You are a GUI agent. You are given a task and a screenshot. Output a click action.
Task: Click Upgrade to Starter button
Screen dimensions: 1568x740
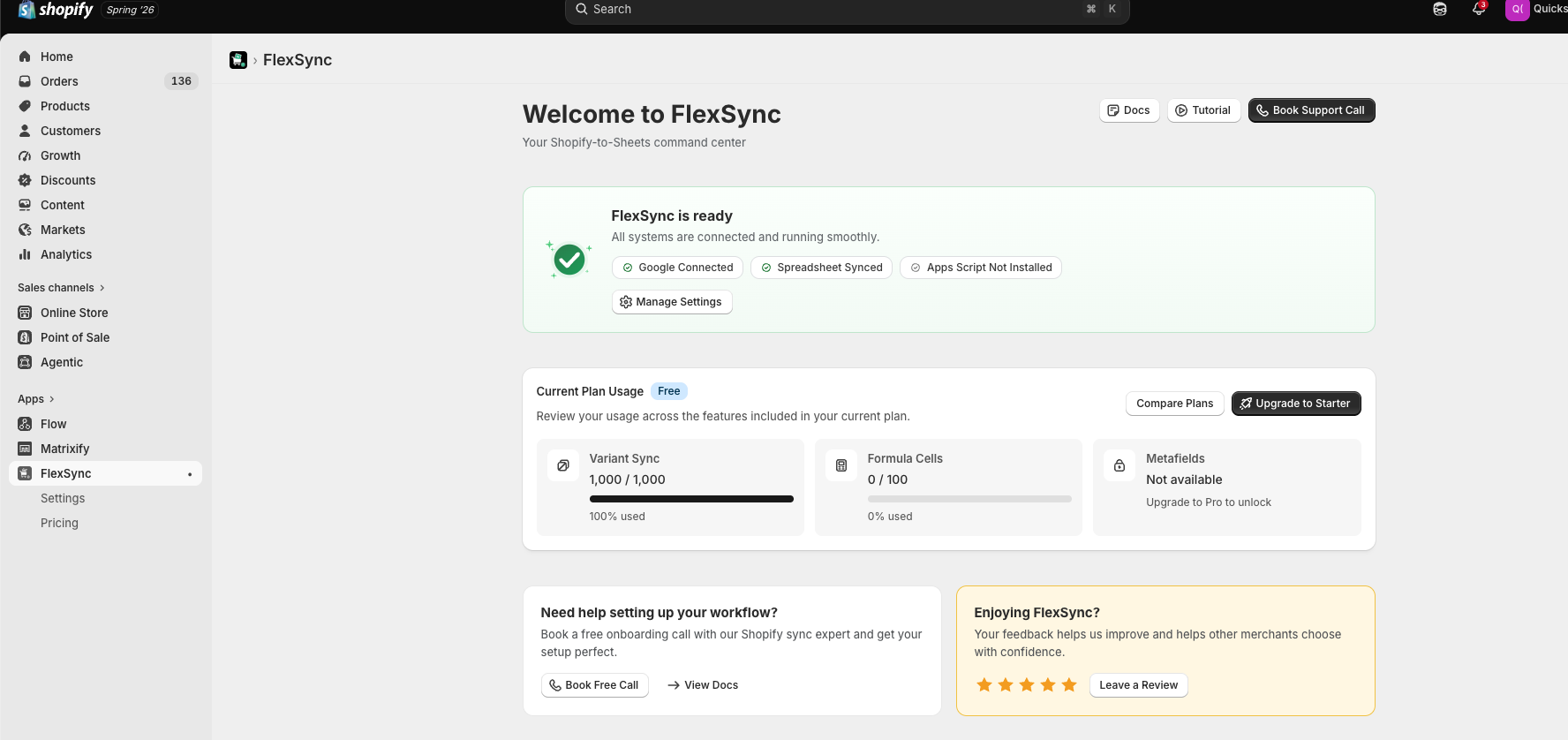point(1296,404)
